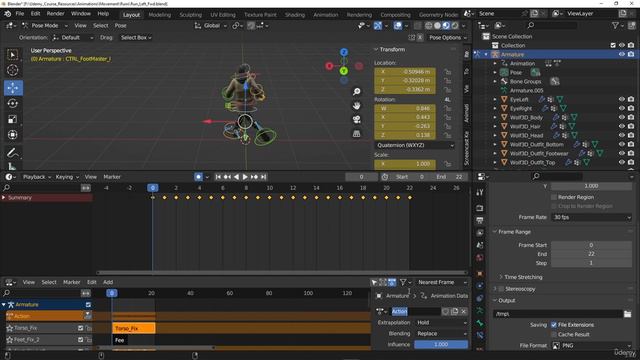The image size is (640, 360).
Task: Open Marker menu in NLA editor
Action: [71, 282]
